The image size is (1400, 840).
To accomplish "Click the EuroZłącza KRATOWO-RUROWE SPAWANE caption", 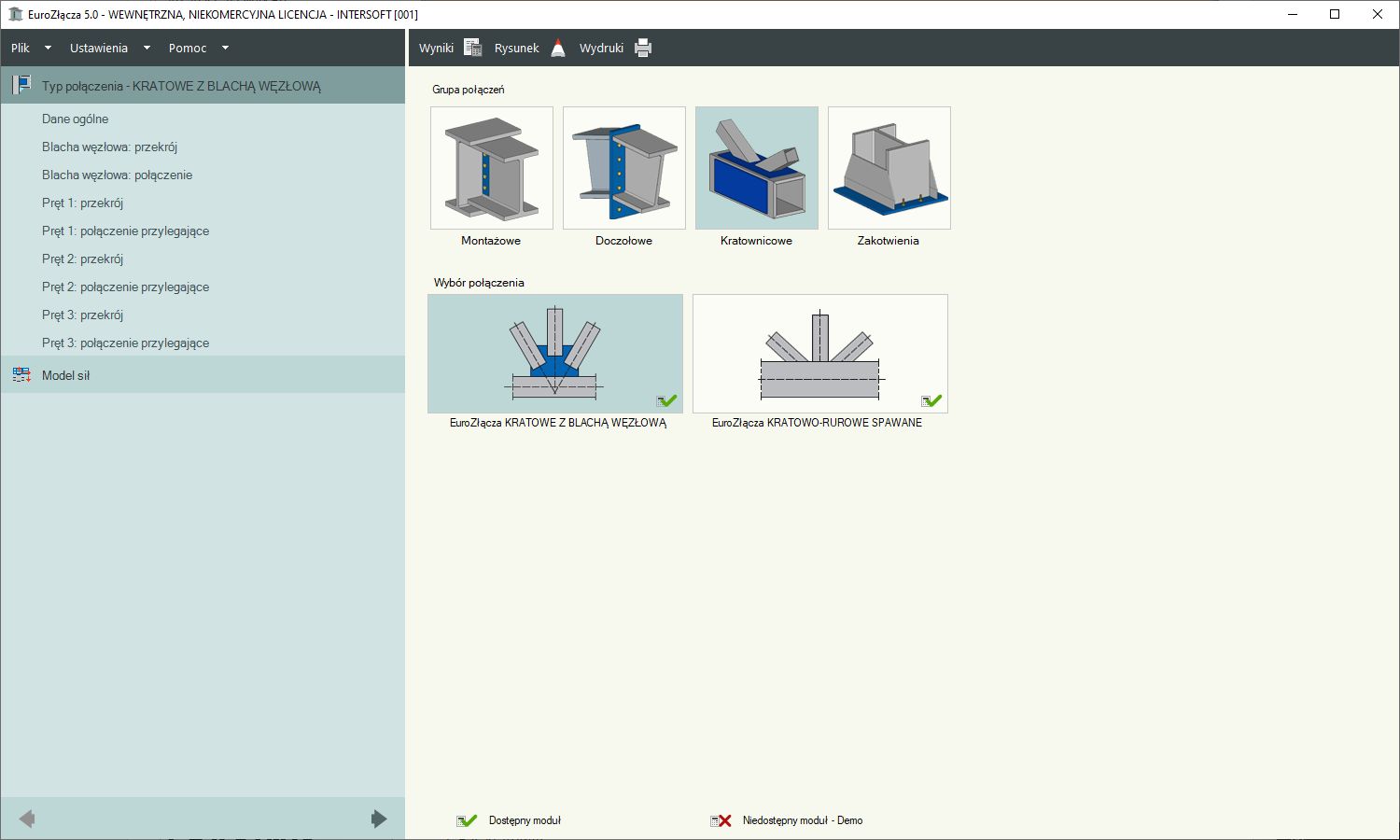I will coord(817,423).
